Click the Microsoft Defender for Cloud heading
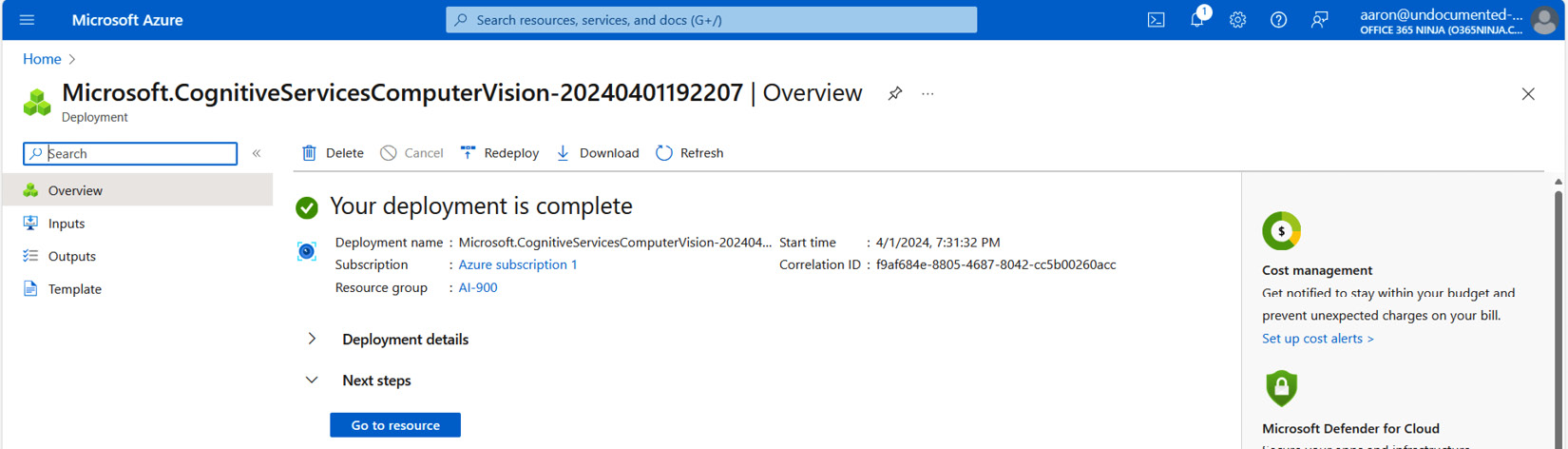This screenshot has width=1568, height=449. tap(1350, 429)
